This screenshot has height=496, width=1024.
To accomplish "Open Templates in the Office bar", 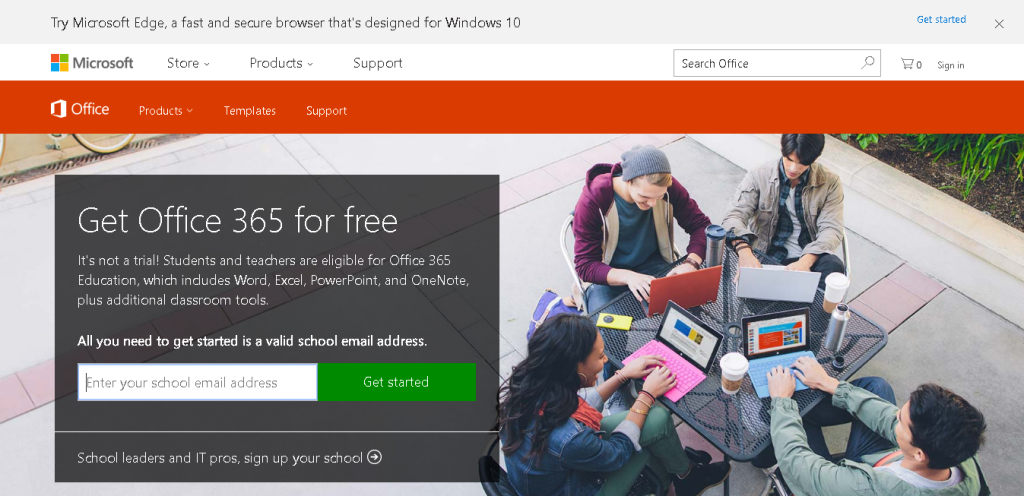I will point(249,111).
